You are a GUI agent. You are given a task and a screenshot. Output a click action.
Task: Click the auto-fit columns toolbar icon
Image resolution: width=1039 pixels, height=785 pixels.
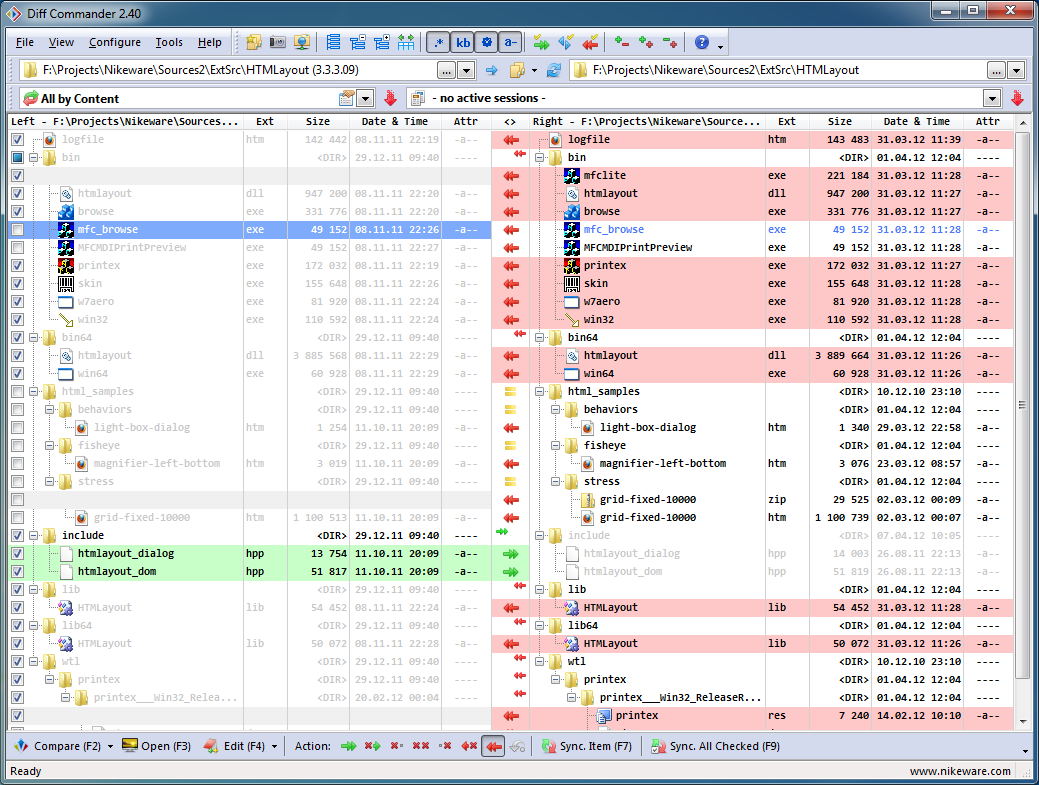406,42
